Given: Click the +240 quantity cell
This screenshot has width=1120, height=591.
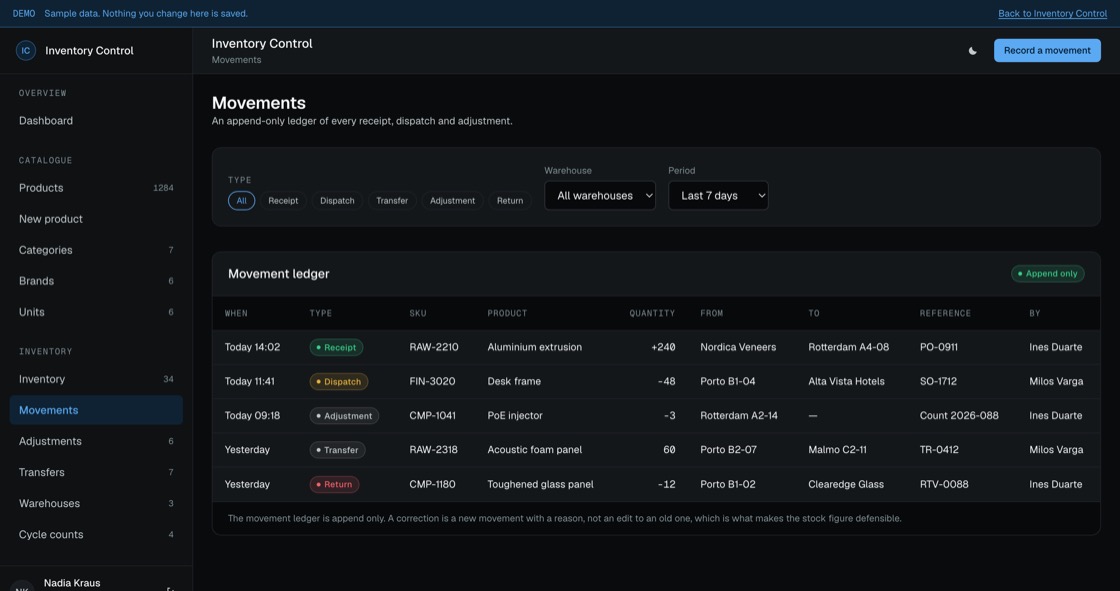Looking at the screenshot, I should [x=663, y=347].
